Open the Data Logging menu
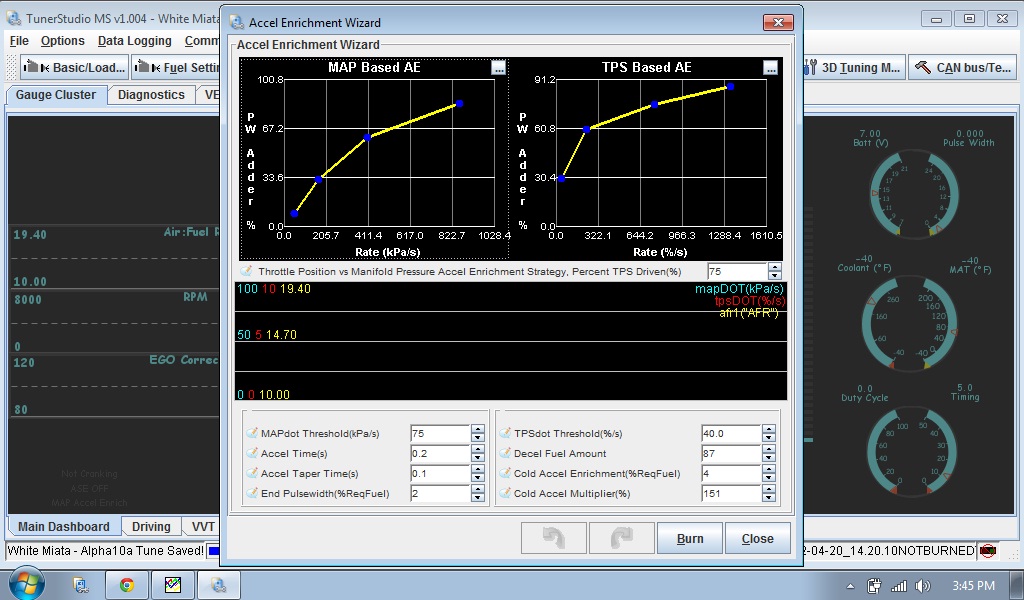Viewport: 1024px width, 600px height. (134, 41)
